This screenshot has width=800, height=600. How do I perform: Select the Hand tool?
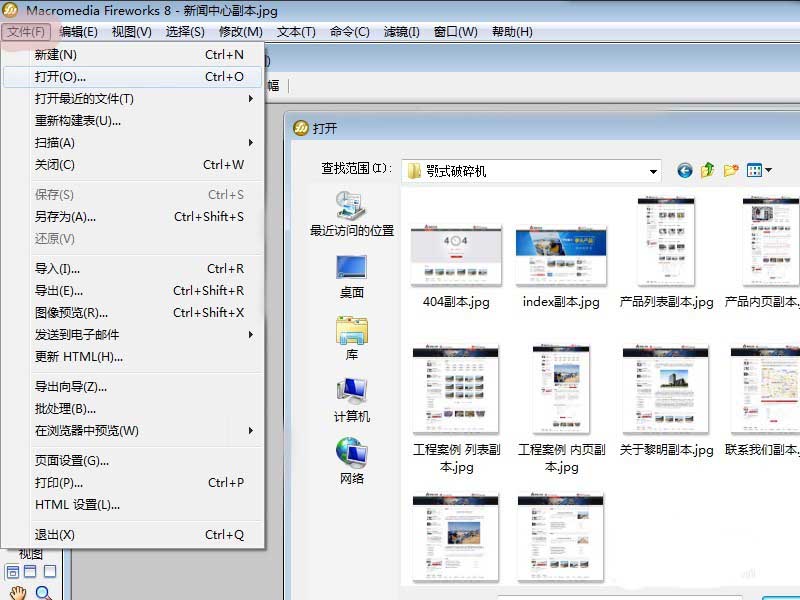pos(17,592)
